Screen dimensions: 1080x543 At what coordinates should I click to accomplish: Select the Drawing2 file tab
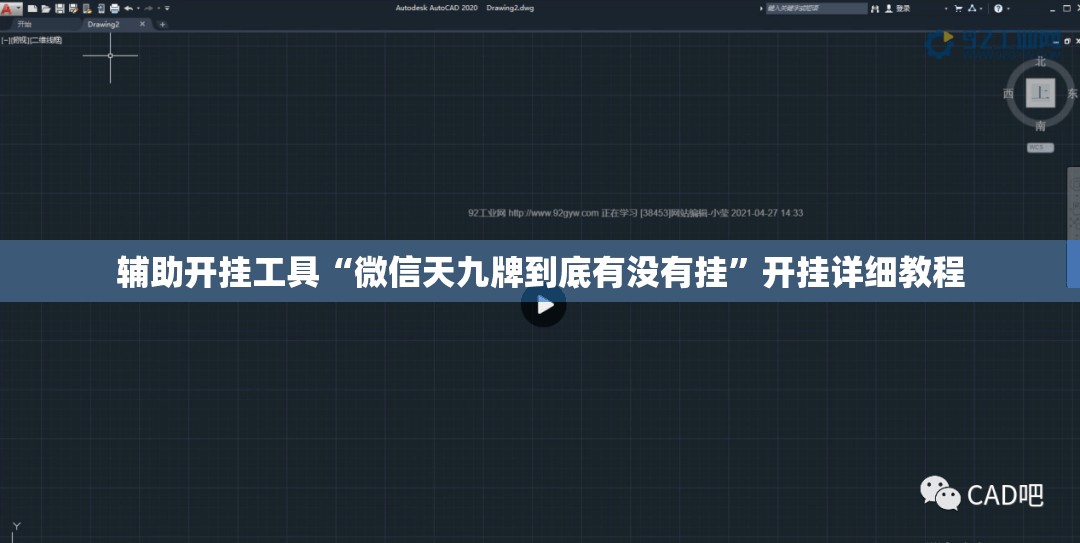point(103,24)
